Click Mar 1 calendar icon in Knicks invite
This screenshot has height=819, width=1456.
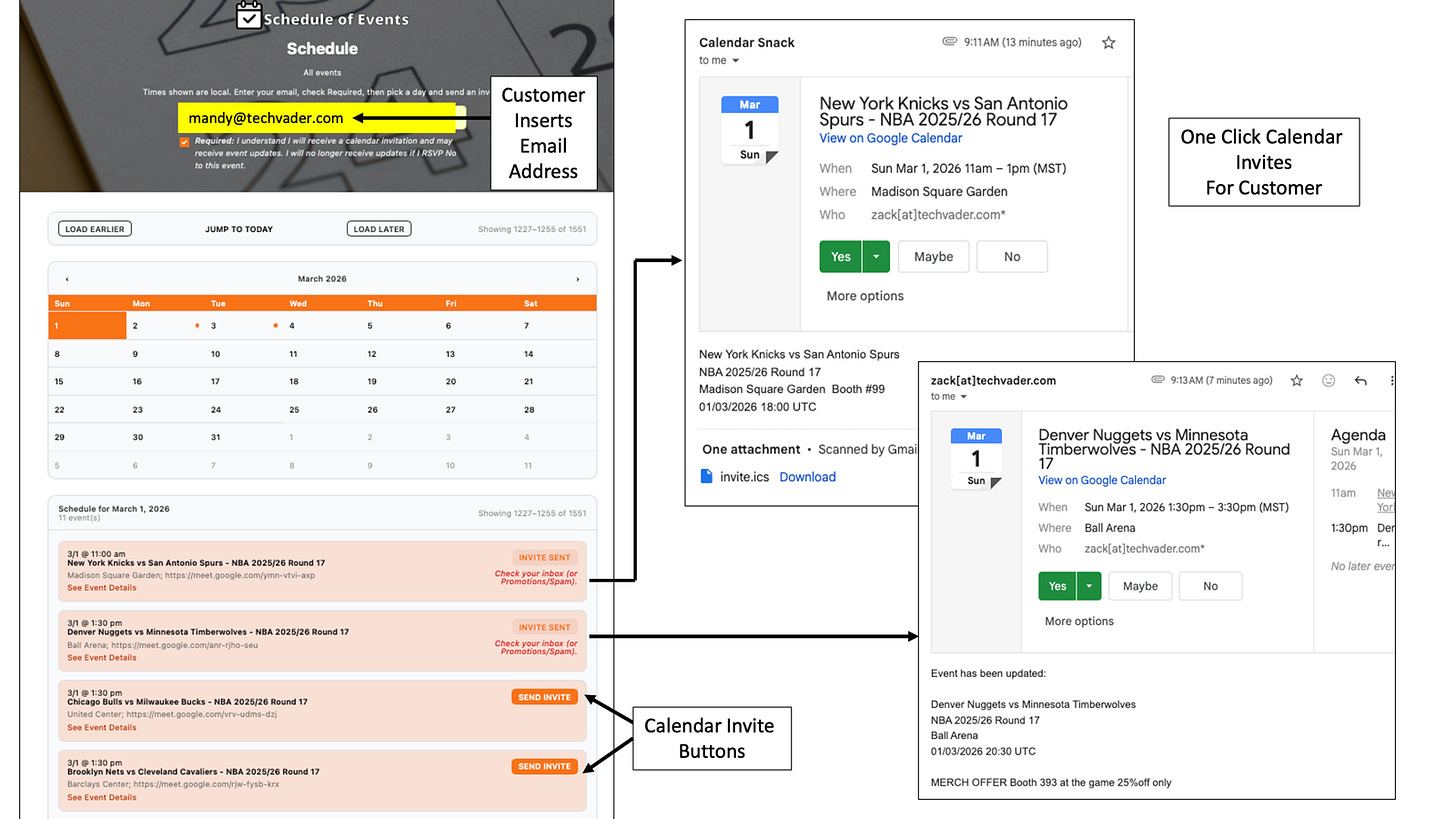coord(749,130)
